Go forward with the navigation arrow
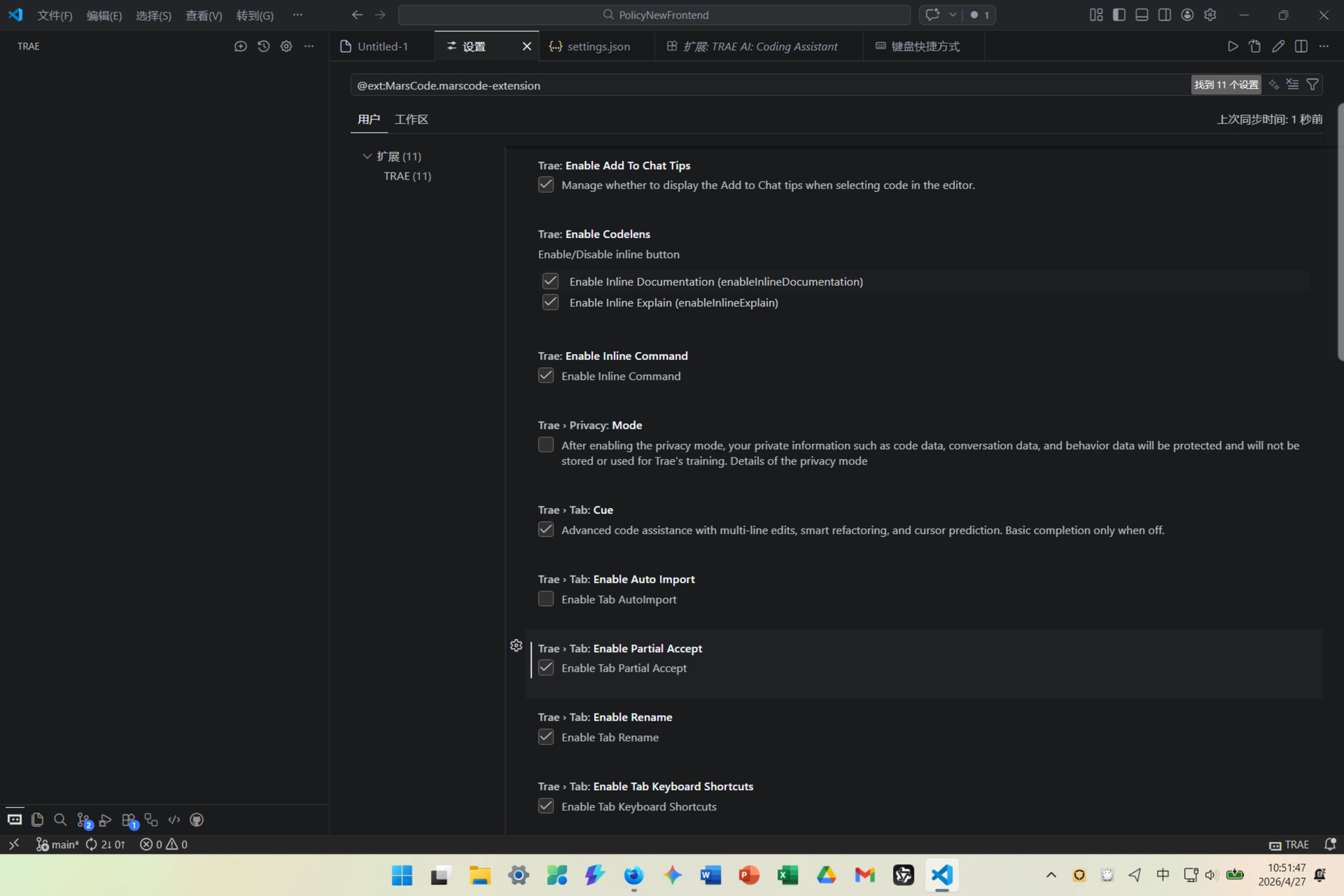 coord(380,15)
